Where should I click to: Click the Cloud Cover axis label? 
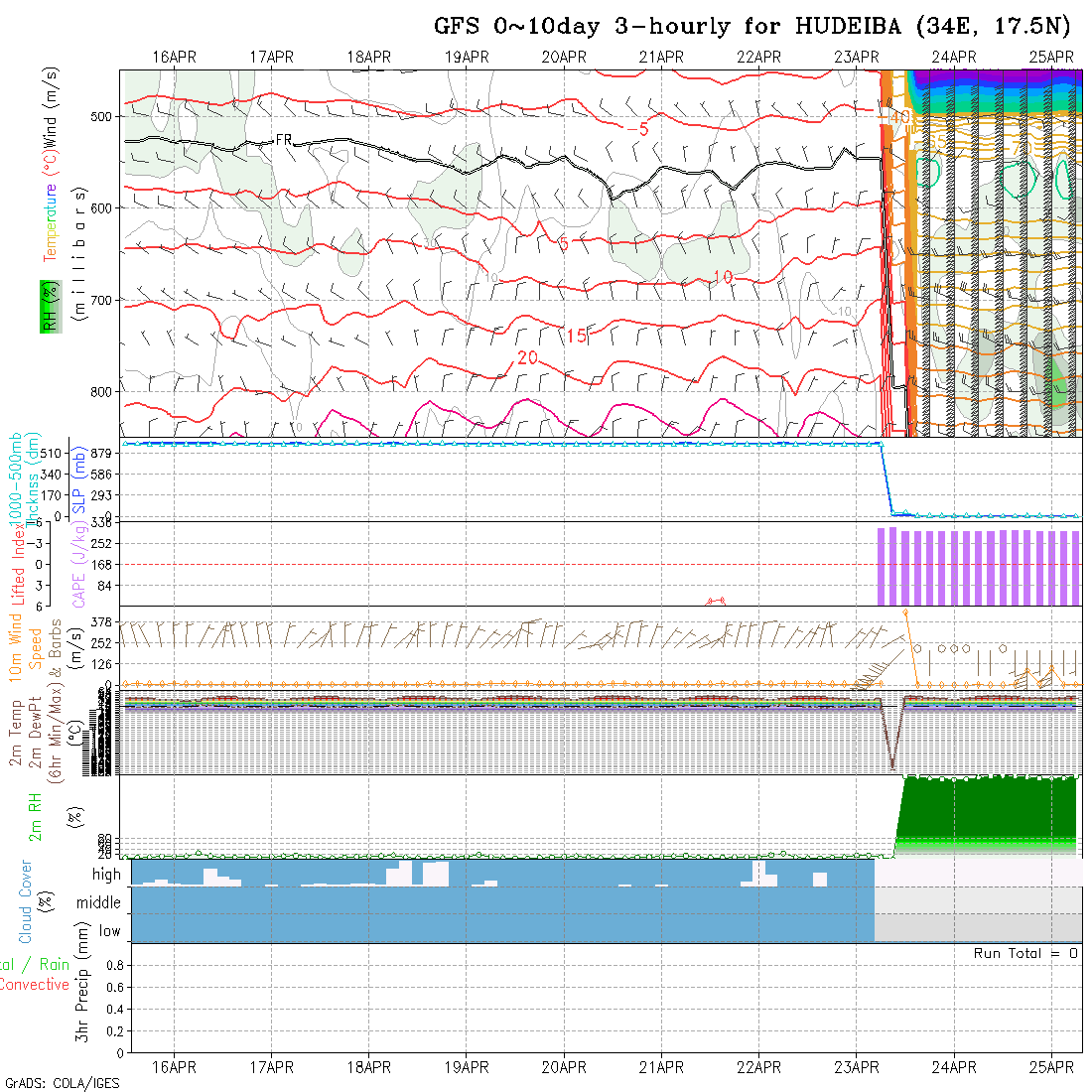tap(25, 901)
